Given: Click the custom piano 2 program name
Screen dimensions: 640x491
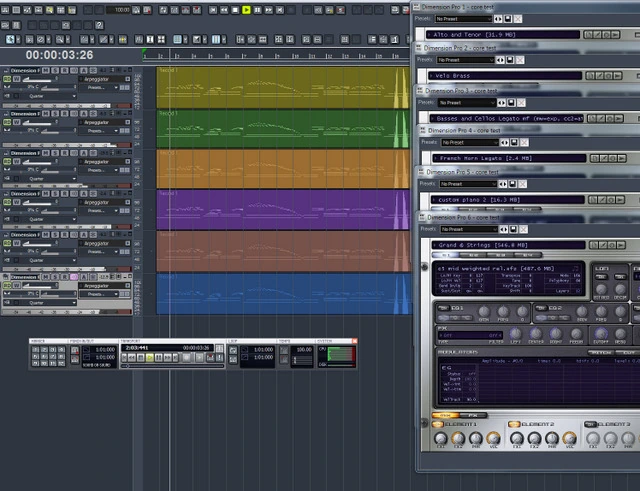Looking at the screenshot, I should pos(479,200).
